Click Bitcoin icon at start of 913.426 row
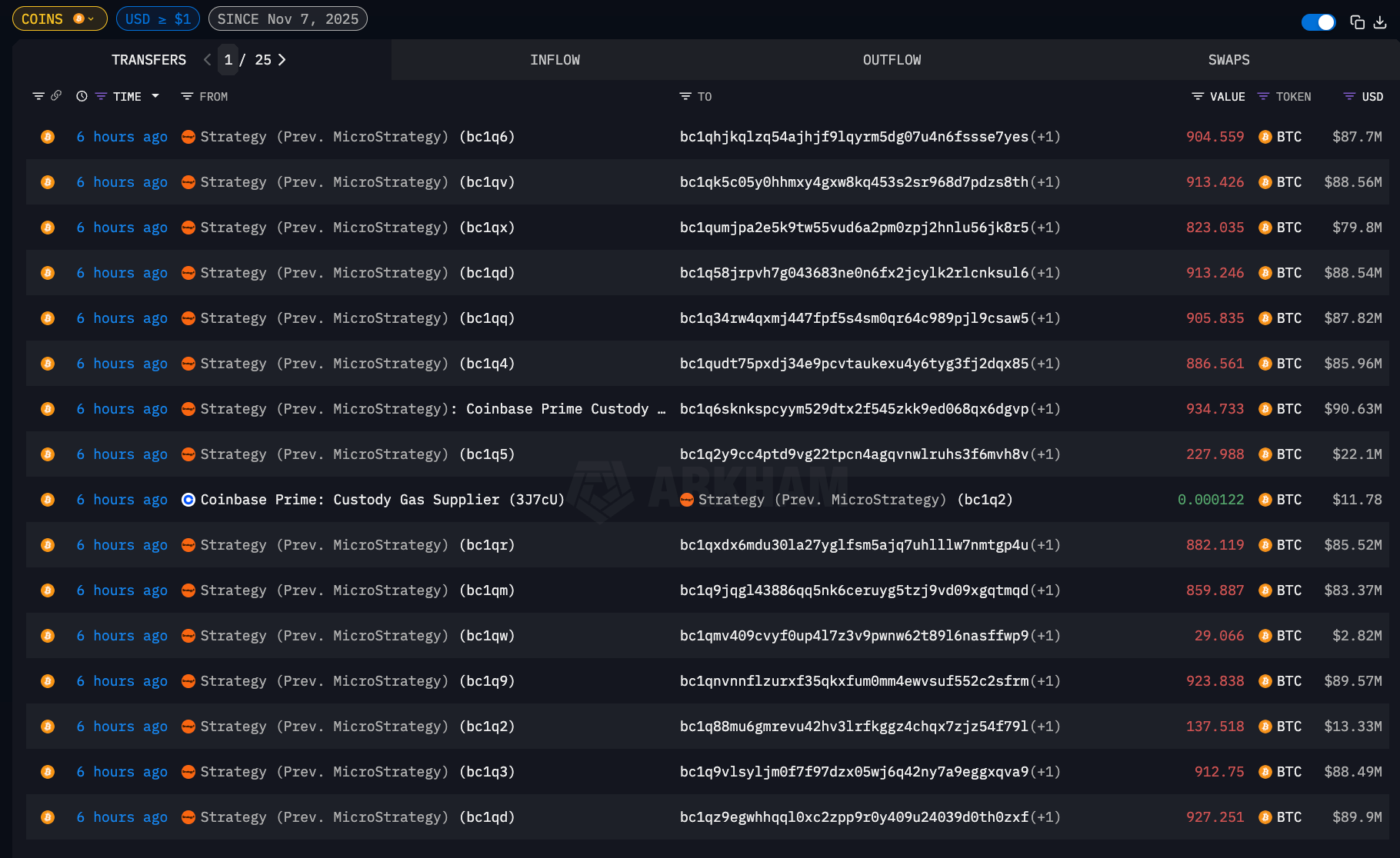 click(x=48, y=182)
